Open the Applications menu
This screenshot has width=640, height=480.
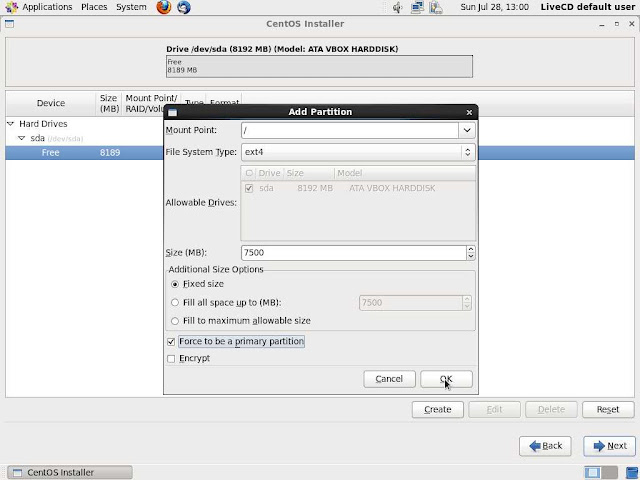coord(47,7)
